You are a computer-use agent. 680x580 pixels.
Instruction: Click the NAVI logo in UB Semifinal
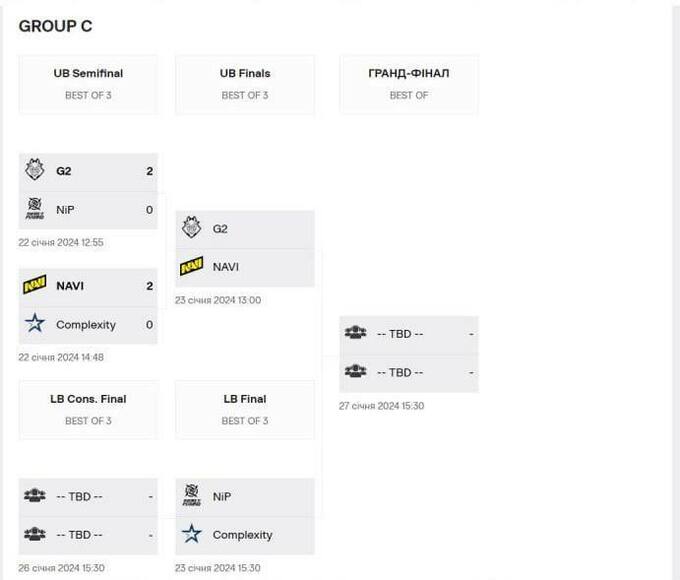click(35, 286)
